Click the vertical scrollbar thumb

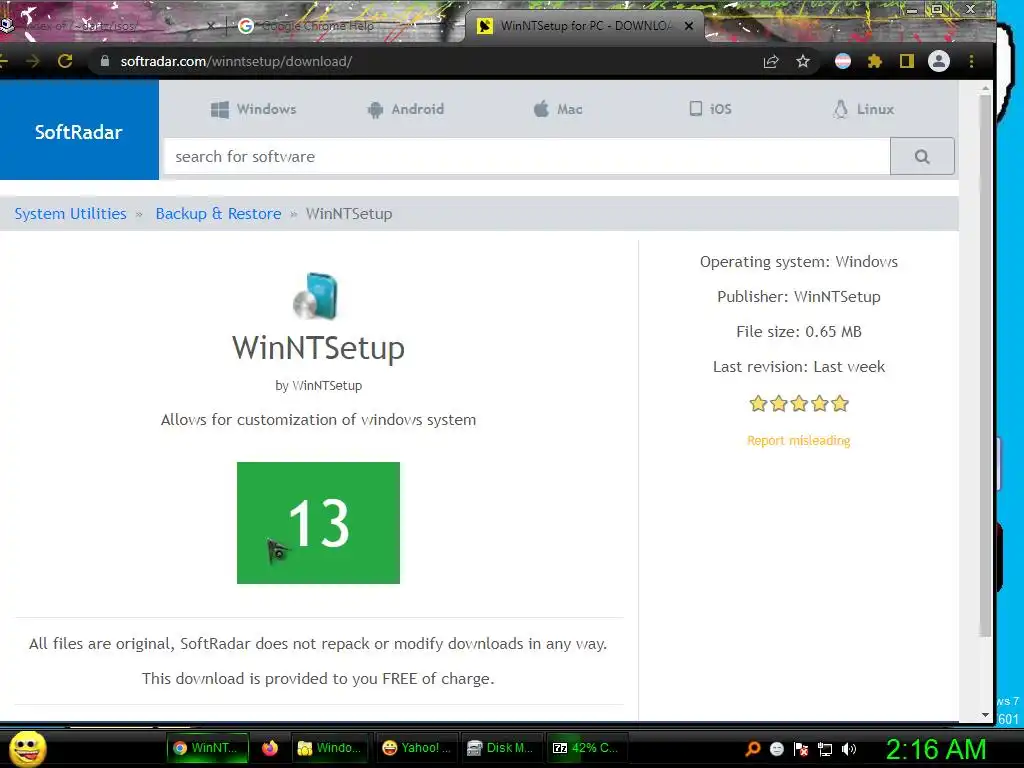point(985,366)
